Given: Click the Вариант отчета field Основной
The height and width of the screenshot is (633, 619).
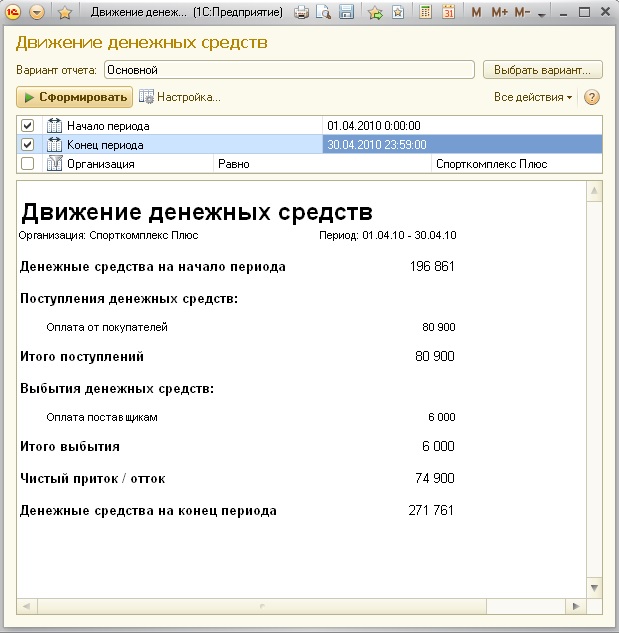Looking at the screenshot, I should (x=289, y=70).
